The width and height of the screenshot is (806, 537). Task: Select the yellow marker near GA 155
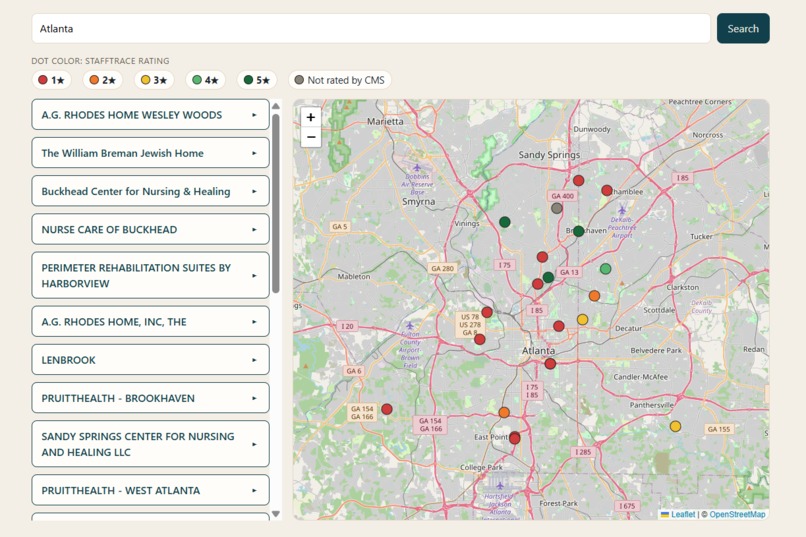[675, 426]
